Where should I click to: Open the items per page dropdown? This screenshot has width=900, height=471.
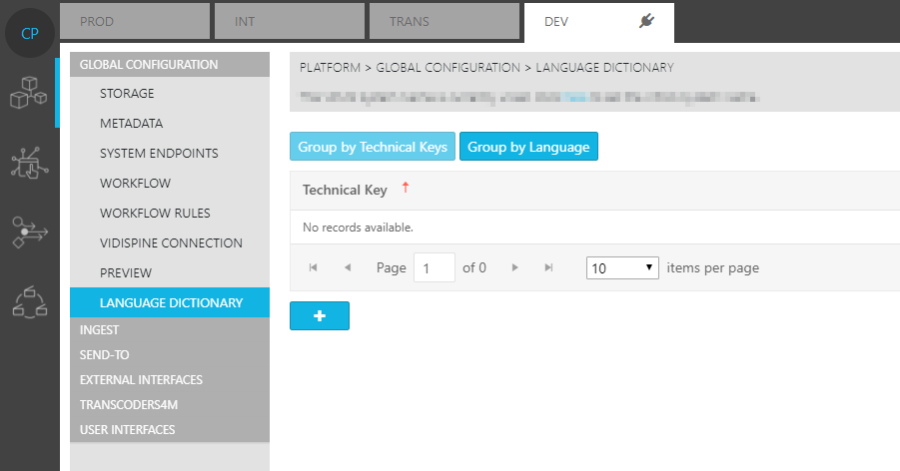[622, 268]
